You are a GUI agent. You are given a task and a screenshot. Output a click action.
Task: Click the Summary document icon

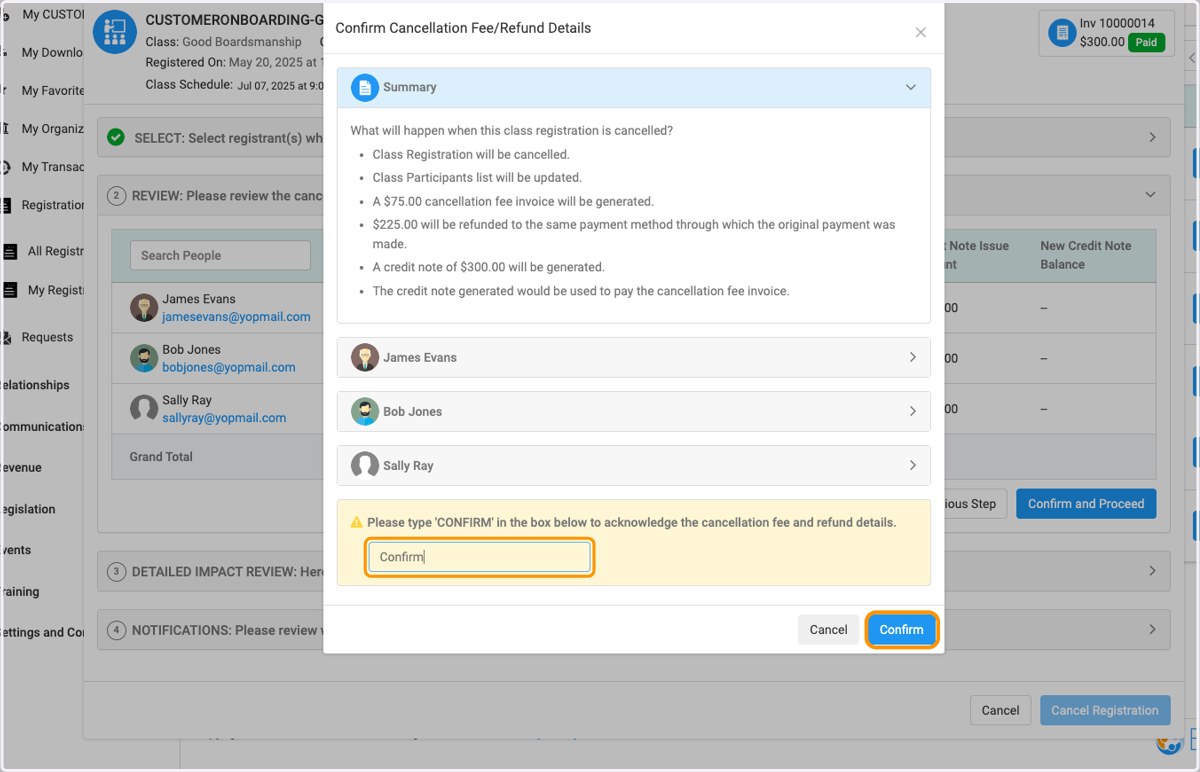pyautogui.click(x=365, y=88)
